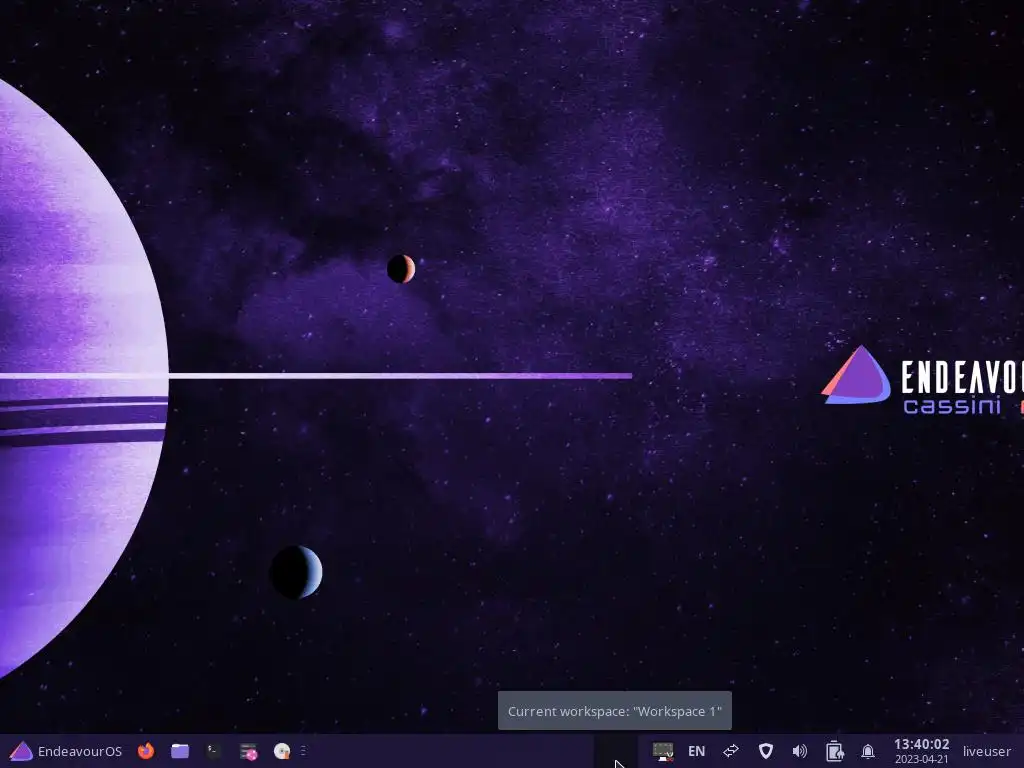Open the update notifier arrows icon
The width and height of the screenshot is (1024, 768).
click(731, 750)
